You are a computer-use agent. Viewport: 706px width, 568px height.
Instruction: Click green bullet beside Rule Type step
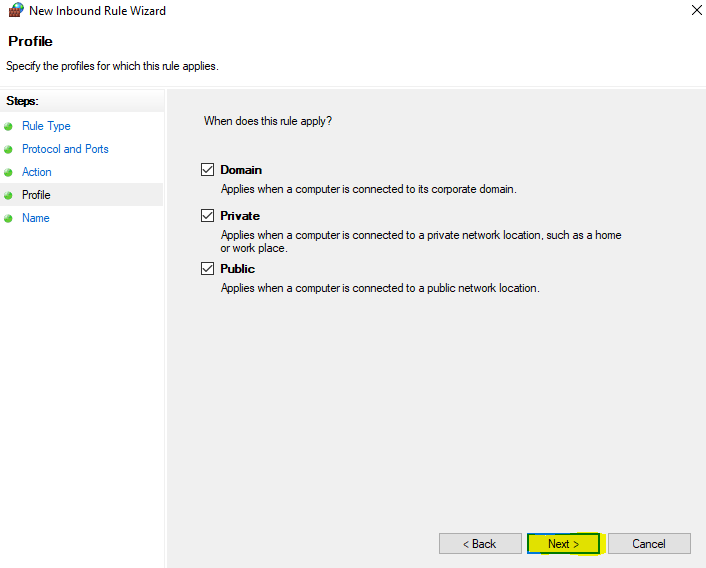point(9,127)
